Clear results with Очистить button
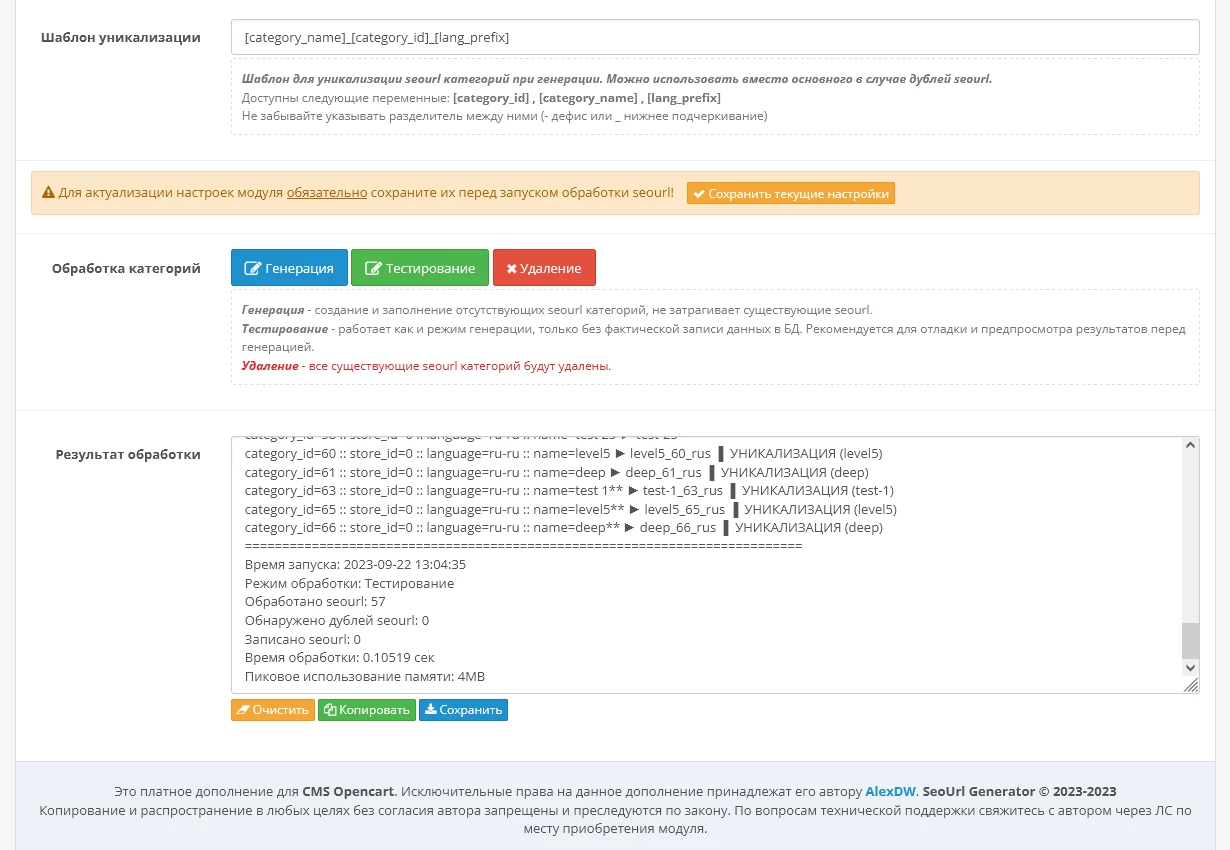 click(273, 710)
